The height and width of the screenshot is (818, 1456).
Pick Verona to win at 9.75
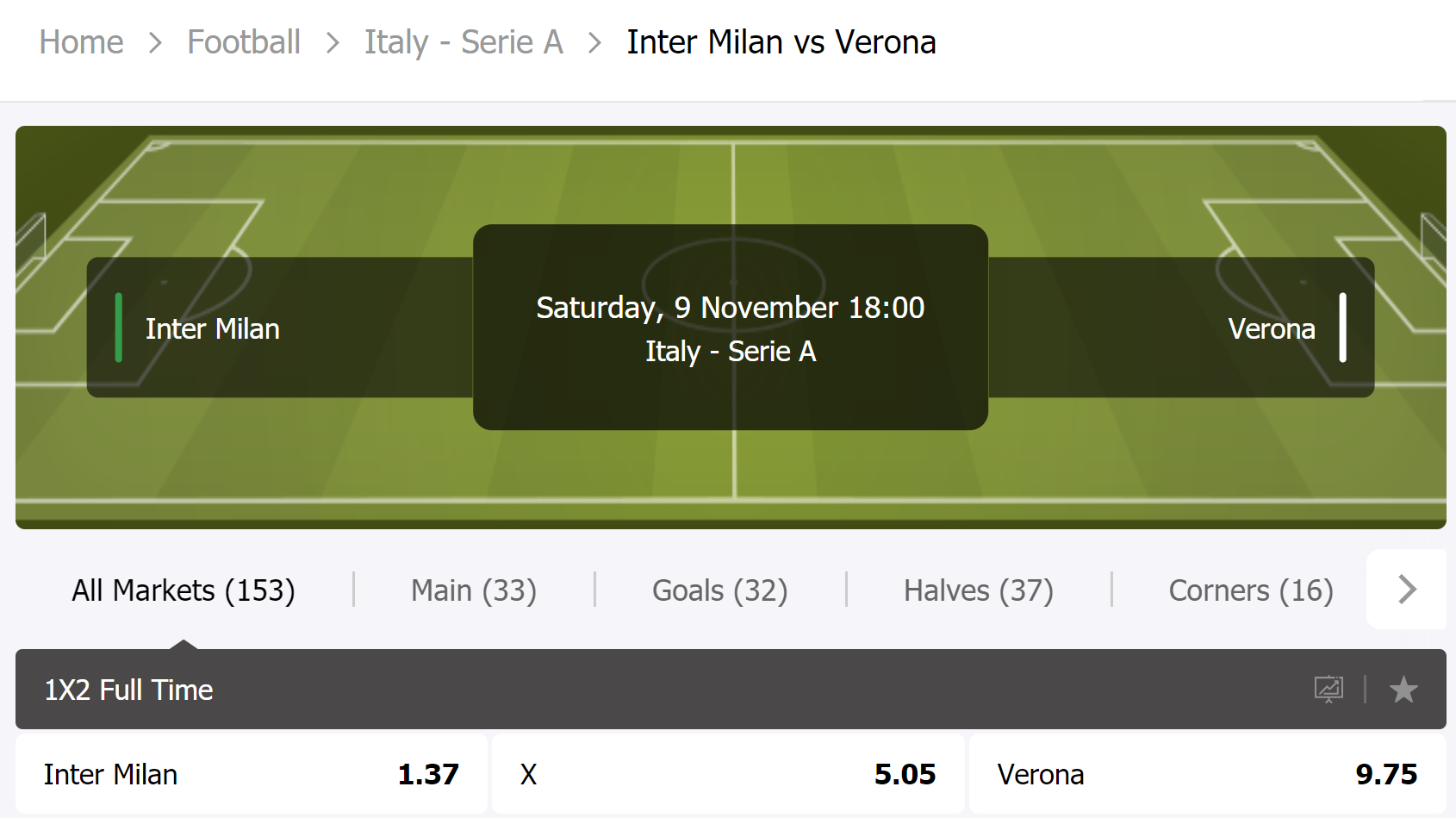coord(1207,774)
